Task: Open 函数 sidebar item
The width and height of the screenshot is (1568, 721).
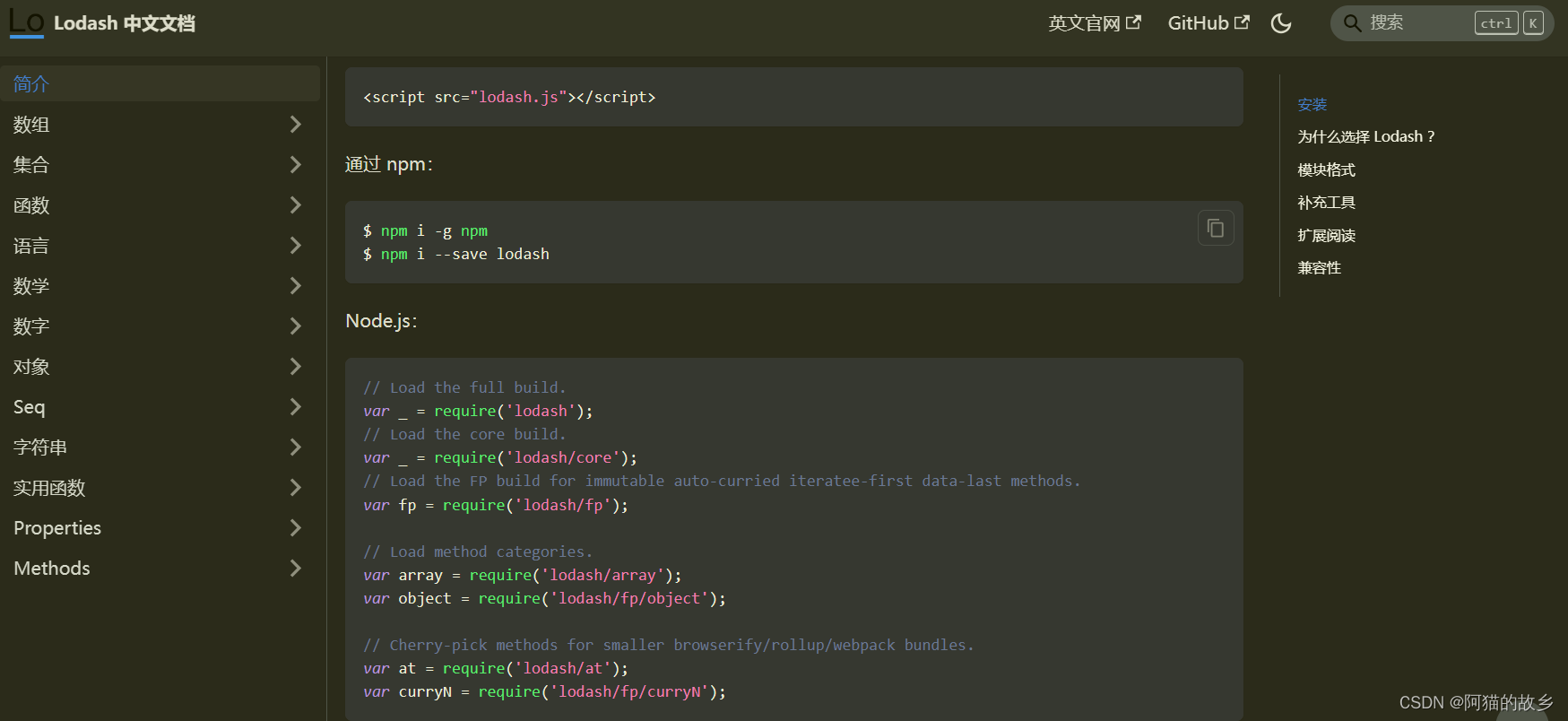Action: [x=31, y=205]
